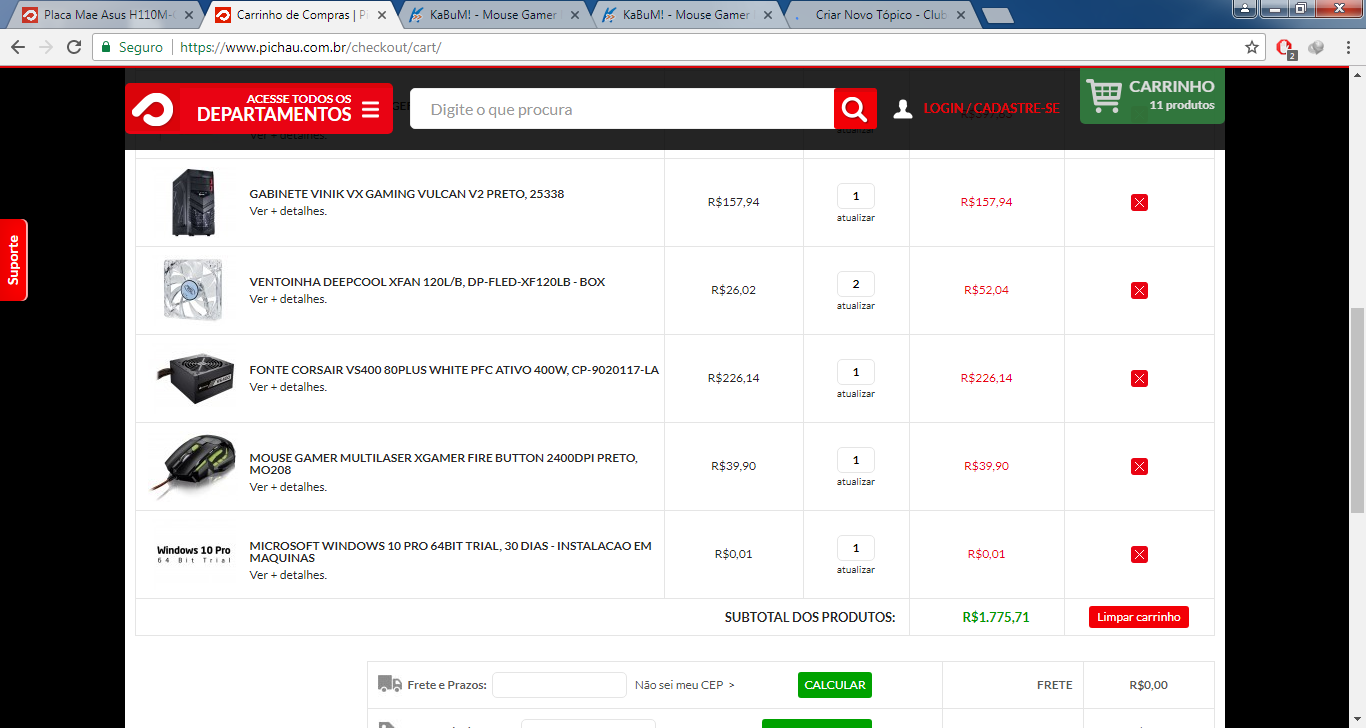Focus the 'Digite o que procura' search box

point(622,109)
